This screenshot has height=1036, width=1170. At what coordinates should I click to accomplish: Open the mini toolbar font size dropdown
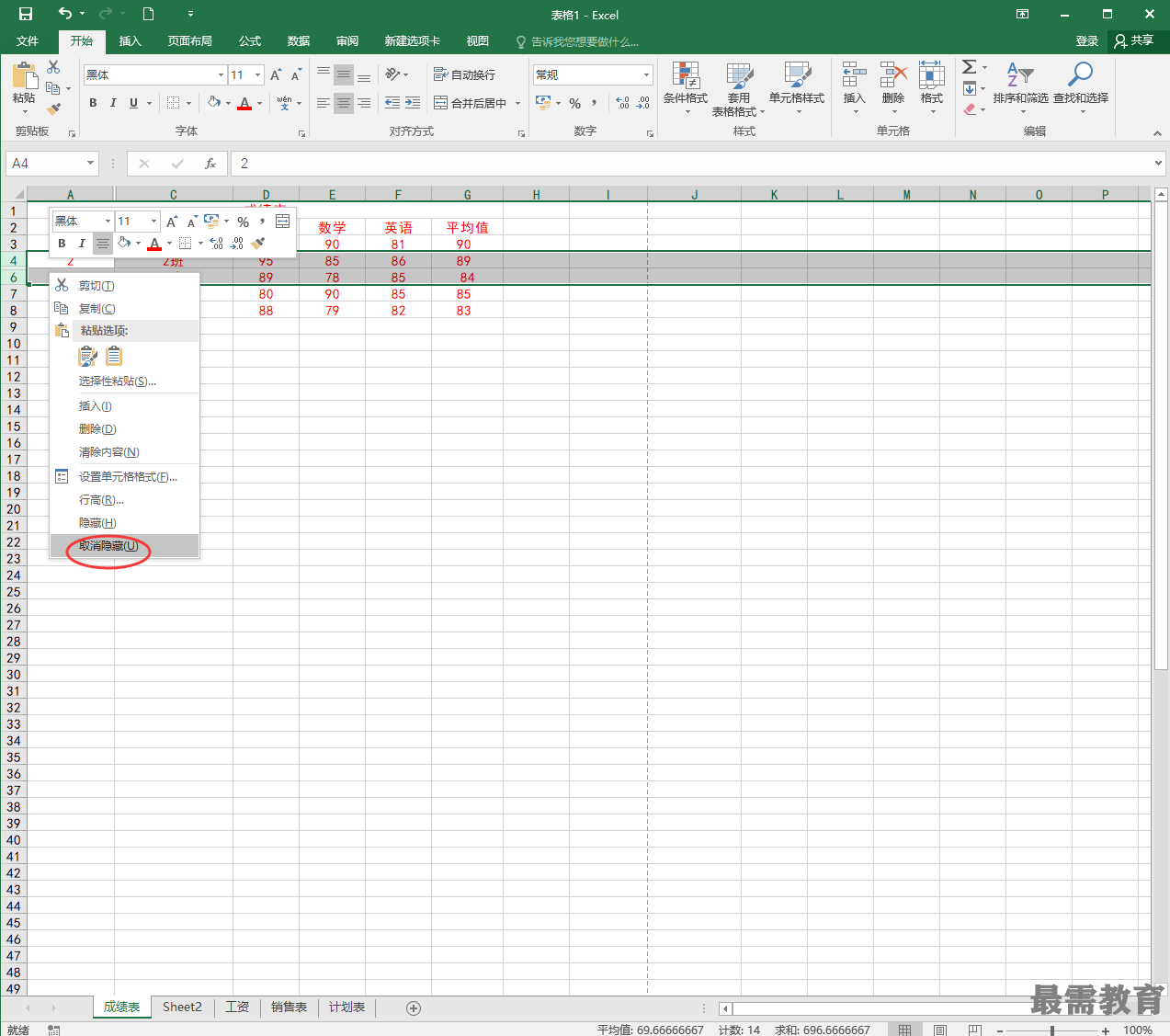153,222
